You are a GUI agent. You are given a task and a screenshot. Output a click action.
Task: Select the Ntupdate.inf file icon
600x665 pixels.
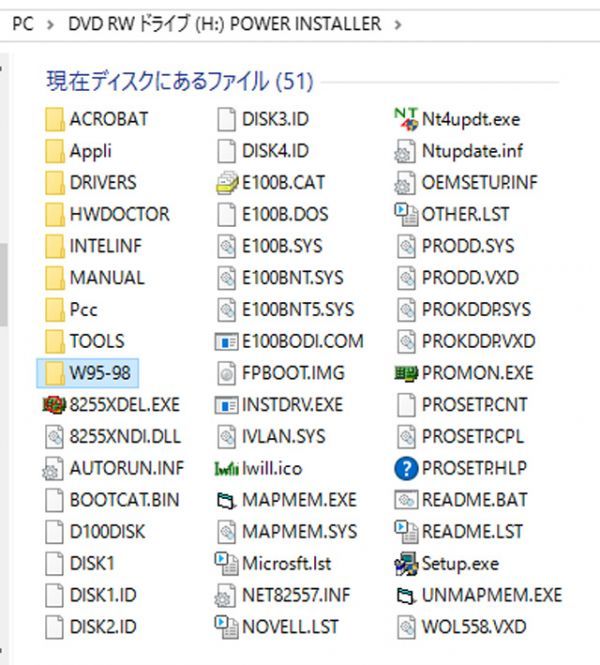pos(405,151)
